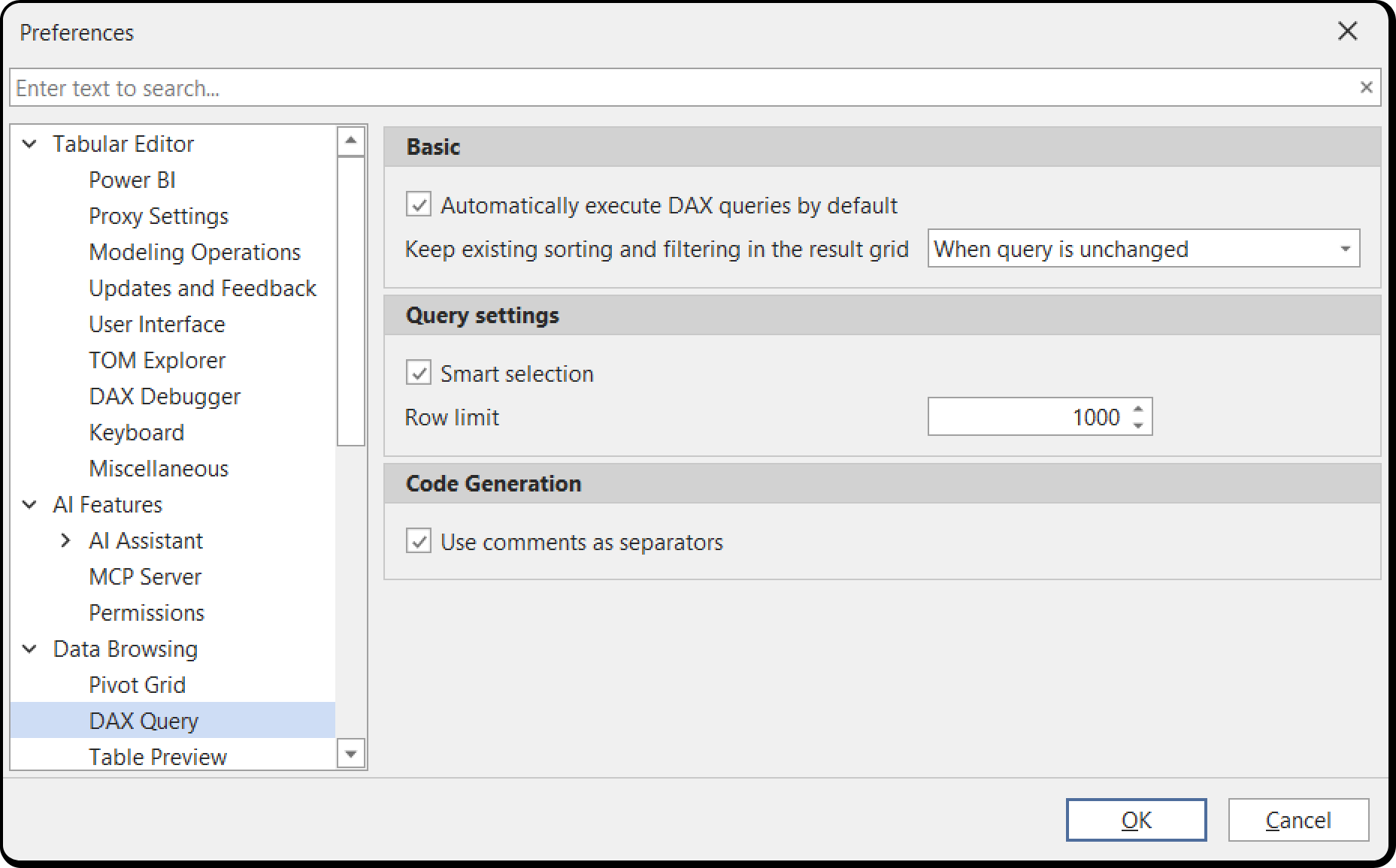Select Modeling Operations in tree

point(195,252)
